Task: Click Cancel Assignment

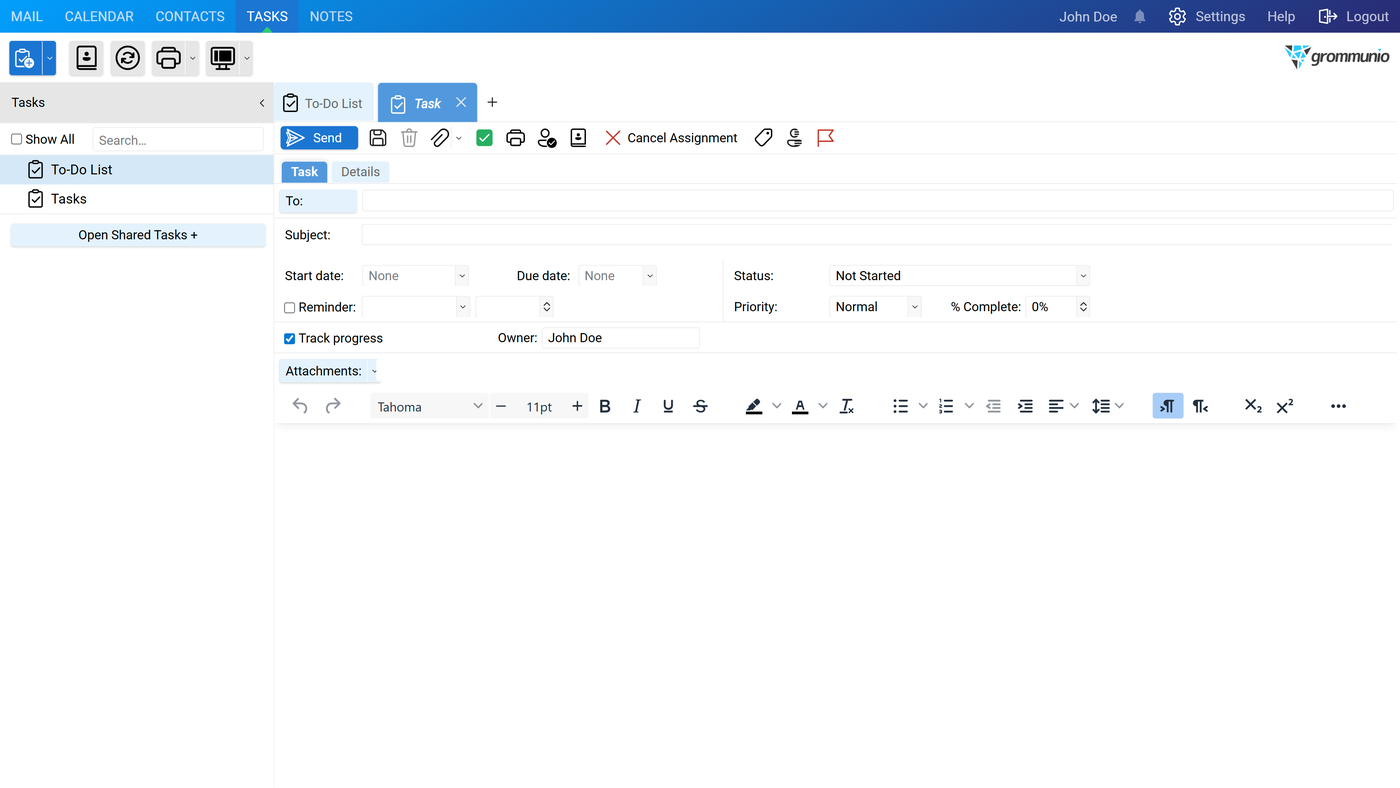Action: (x=671, y=138)
